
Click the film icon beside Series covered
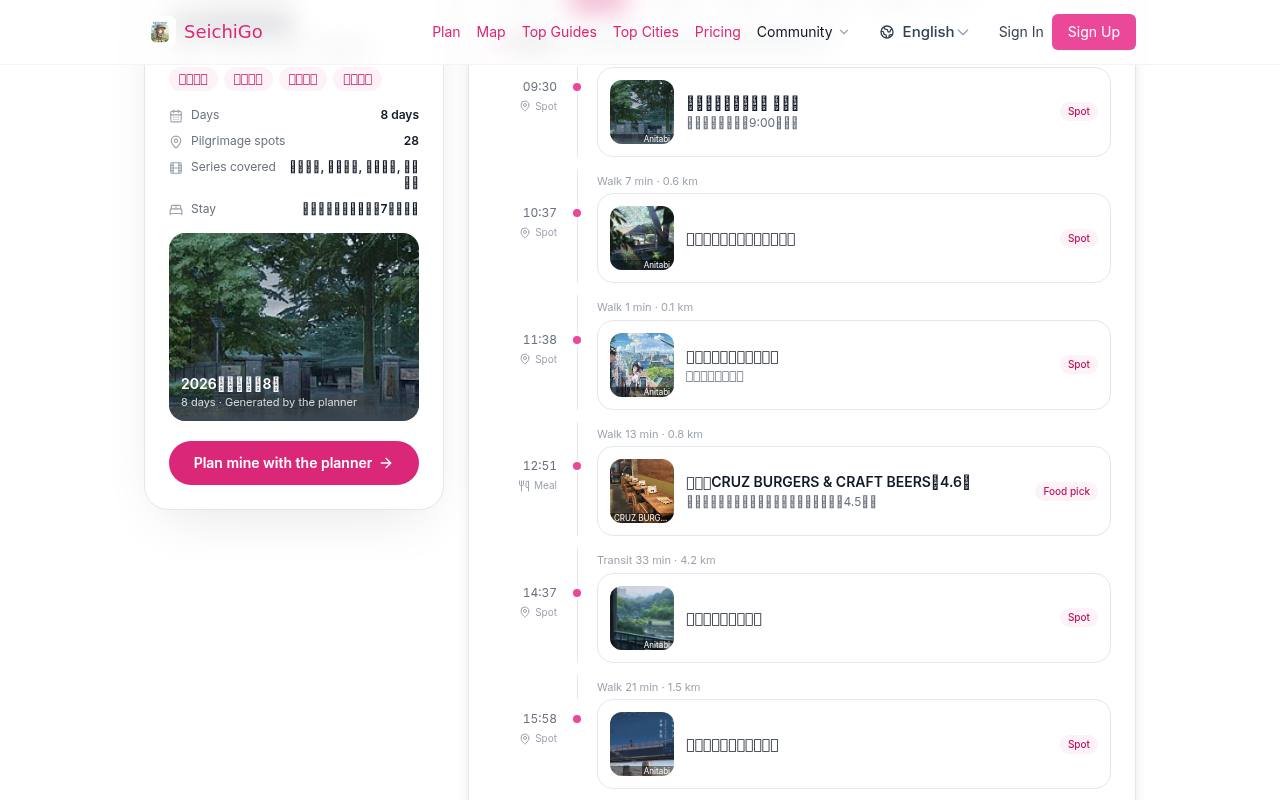[176, 168]
